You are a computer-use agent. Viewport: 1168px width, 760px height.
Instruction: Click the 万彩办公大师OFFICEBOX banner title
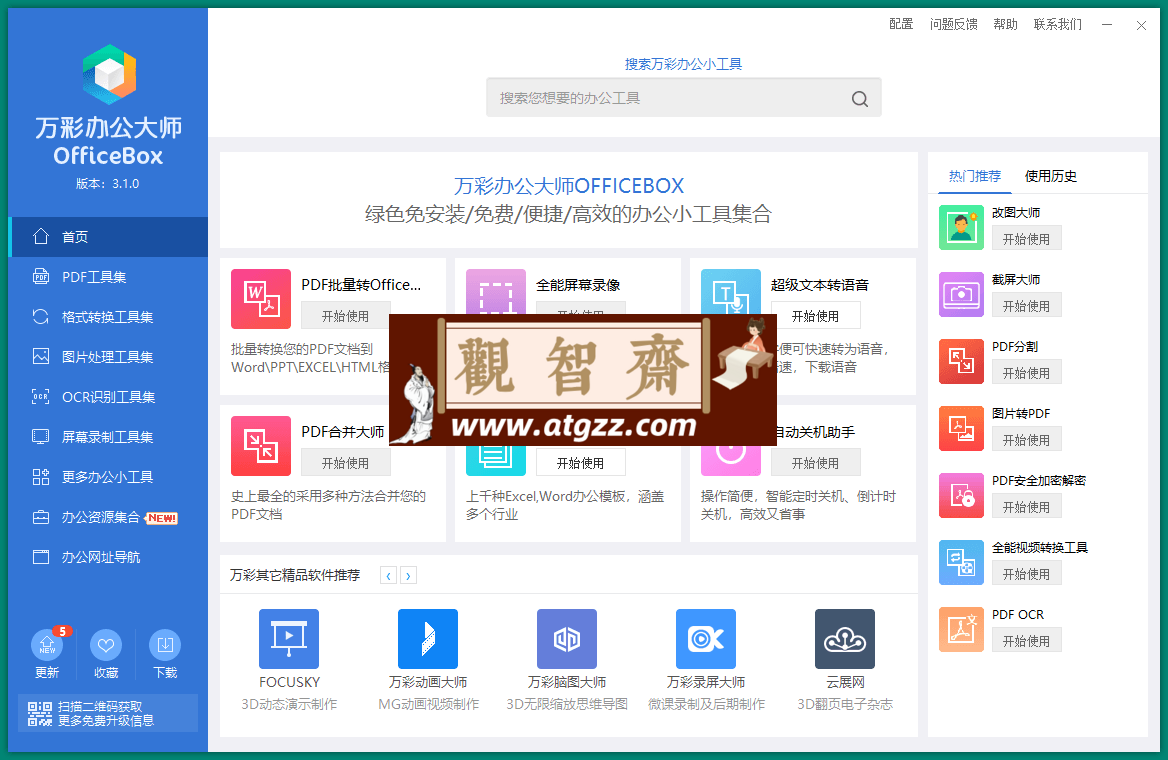pyautogui.click(x=569, y=186)
